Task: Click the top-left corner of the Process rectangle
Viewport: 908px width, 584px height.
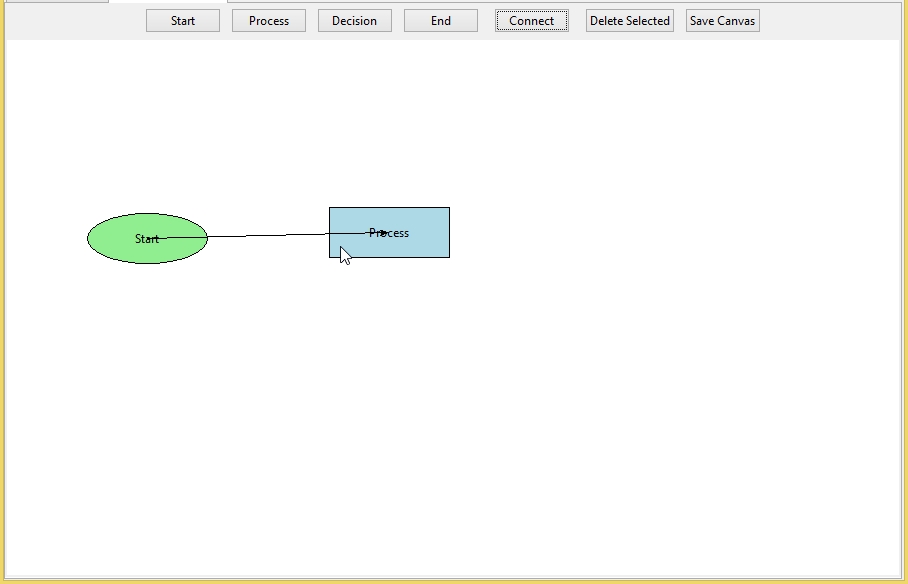Action: point(330,208)
